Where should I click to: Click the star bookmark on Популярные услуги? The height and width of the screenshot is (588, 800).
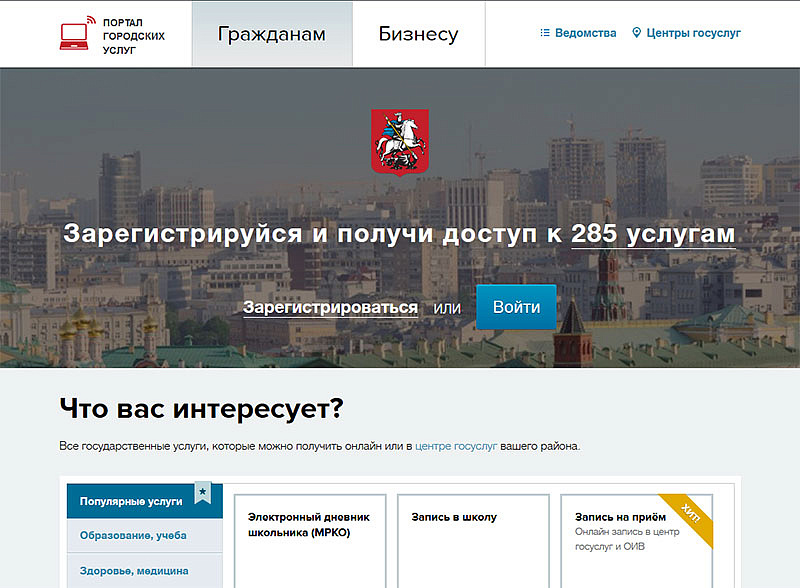point(203,493)
